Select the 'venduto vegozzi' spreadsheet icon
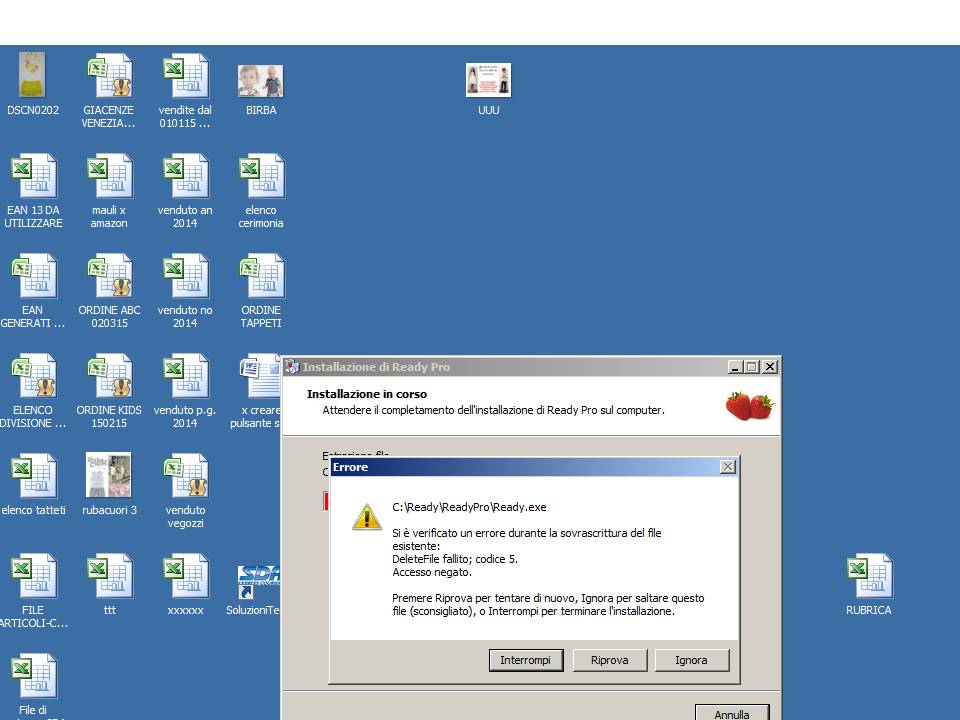 [186, 476]
